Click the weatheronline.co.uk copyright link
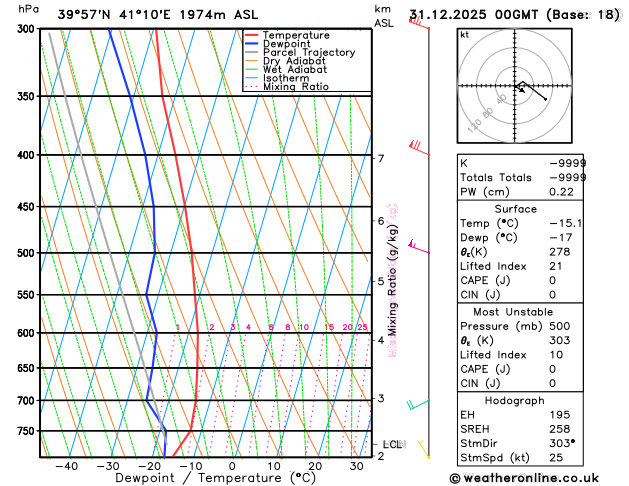This screenshot has height=486, width=629. pyautogui.click(x=524, y=478)
